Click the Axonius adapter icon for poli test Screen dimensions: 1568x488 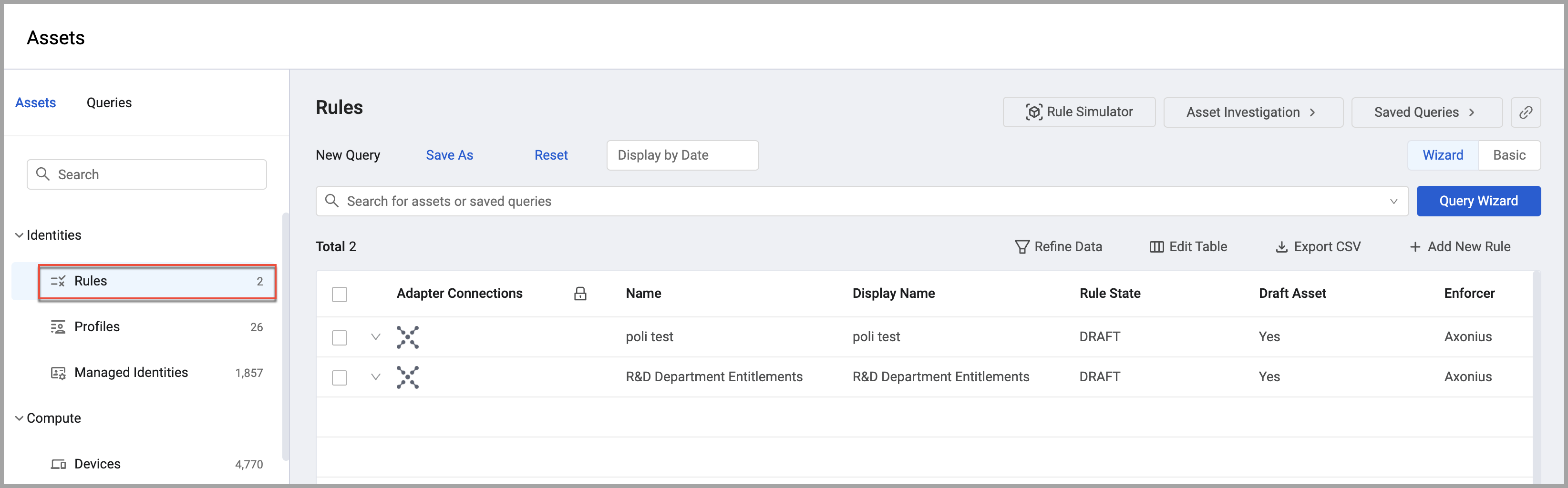407,337
